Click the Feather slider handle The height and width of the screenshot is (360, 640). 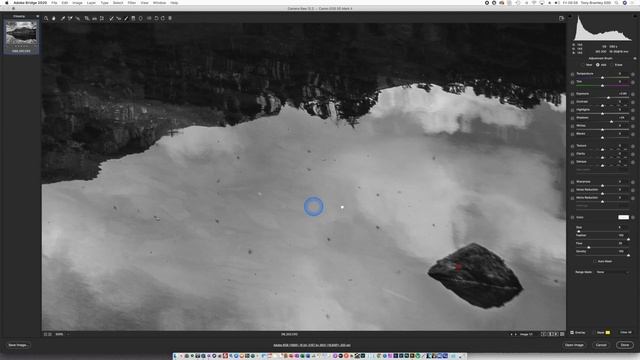(629, 239)
